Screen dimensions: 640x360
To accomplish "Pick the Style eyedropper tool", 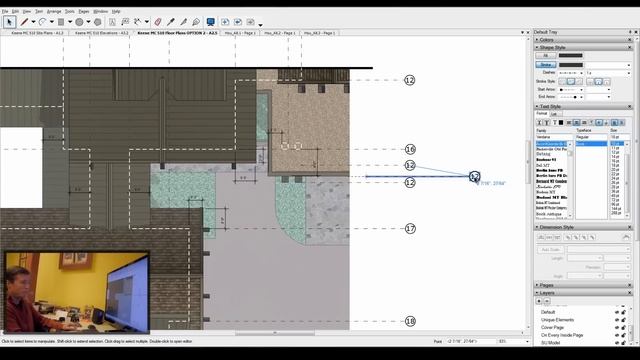I will tap(171, 22).
